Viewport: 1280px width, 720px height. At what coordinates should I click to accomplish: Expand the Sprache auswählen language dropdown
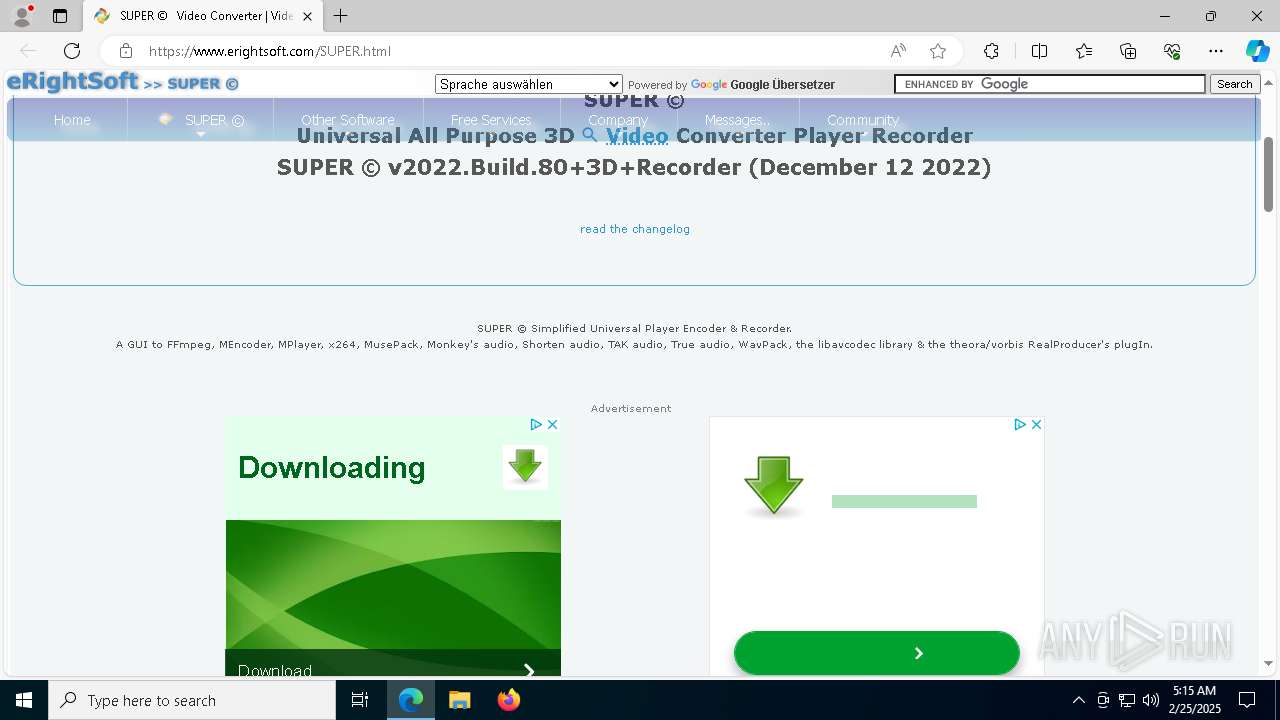coord(529,84)
